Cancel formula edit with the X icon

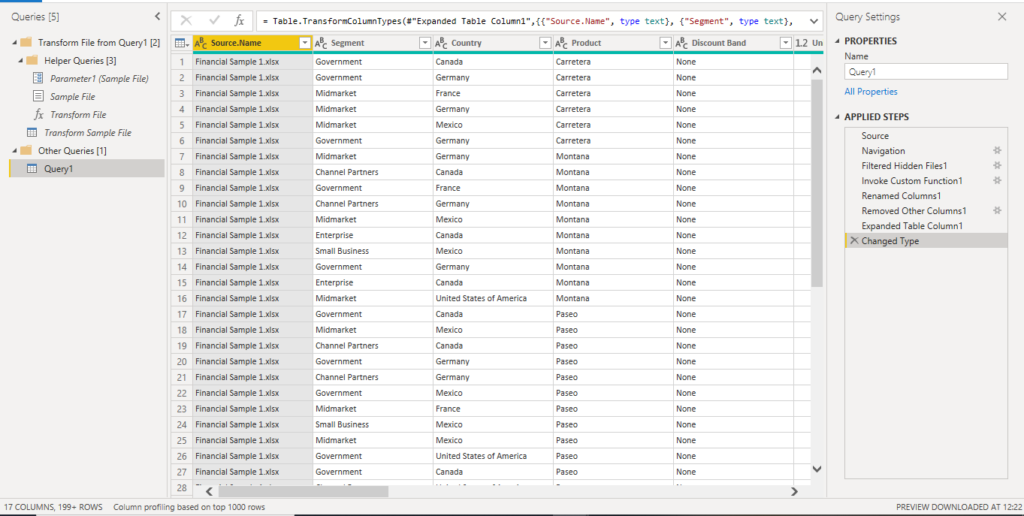pyautogui.click(x=185, y=21)
